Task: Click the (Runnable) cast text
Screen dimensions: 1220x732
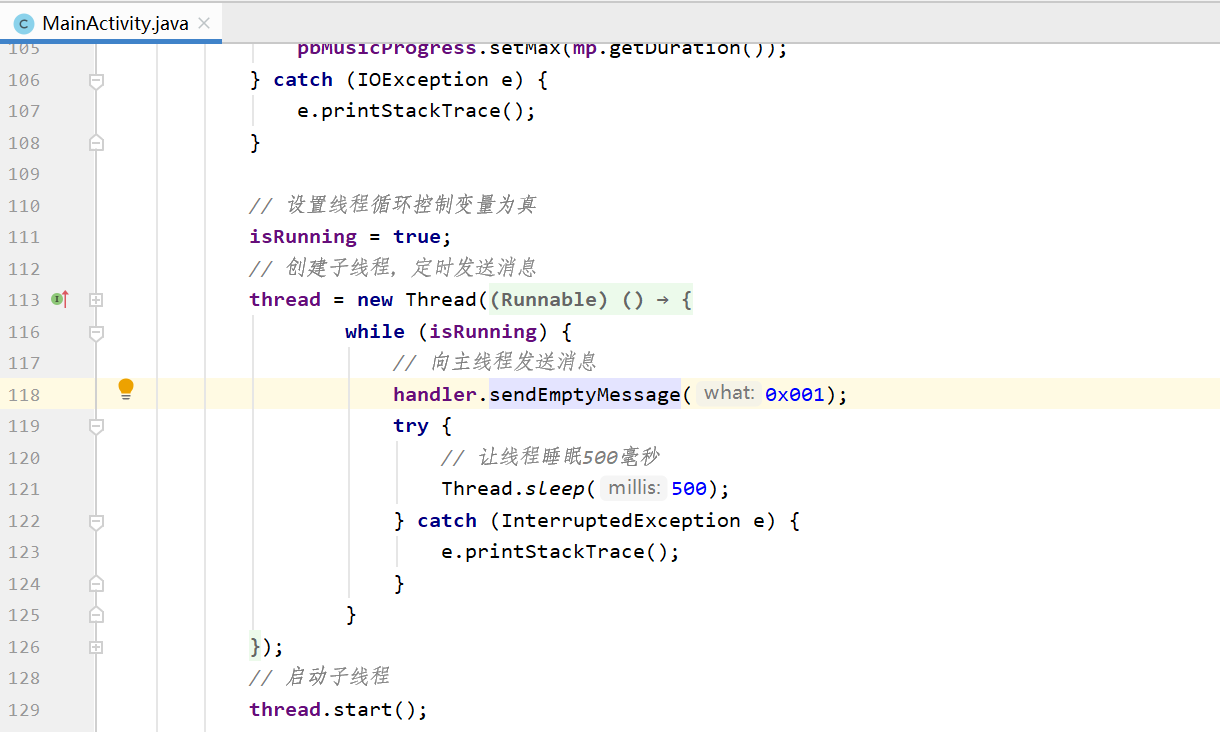Action: [550, 300]
